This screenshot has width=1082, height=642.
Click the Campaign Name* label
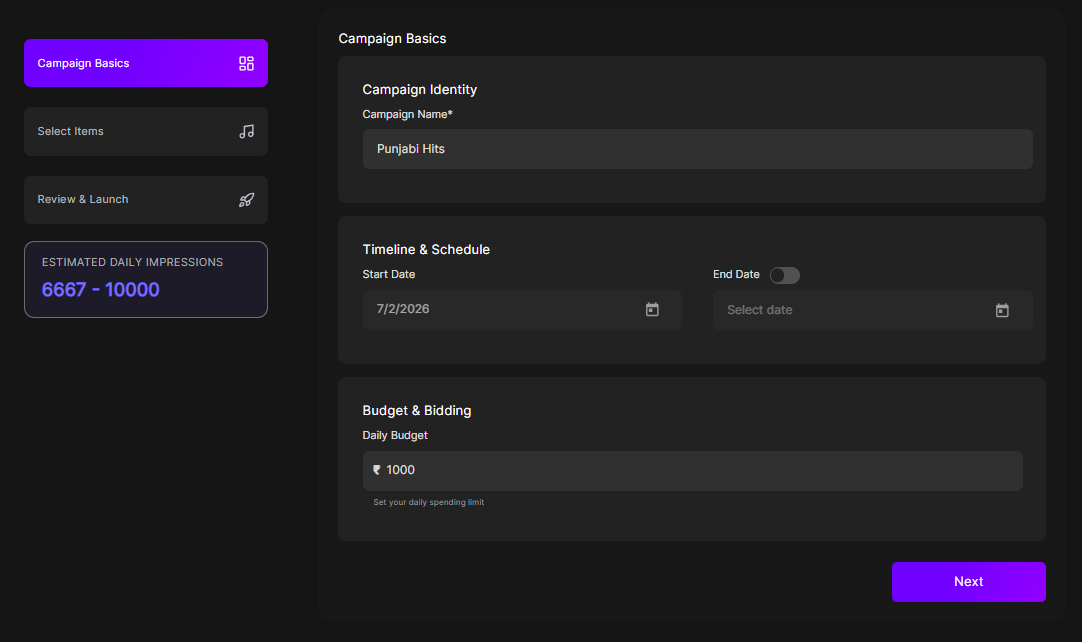point(407,115)
